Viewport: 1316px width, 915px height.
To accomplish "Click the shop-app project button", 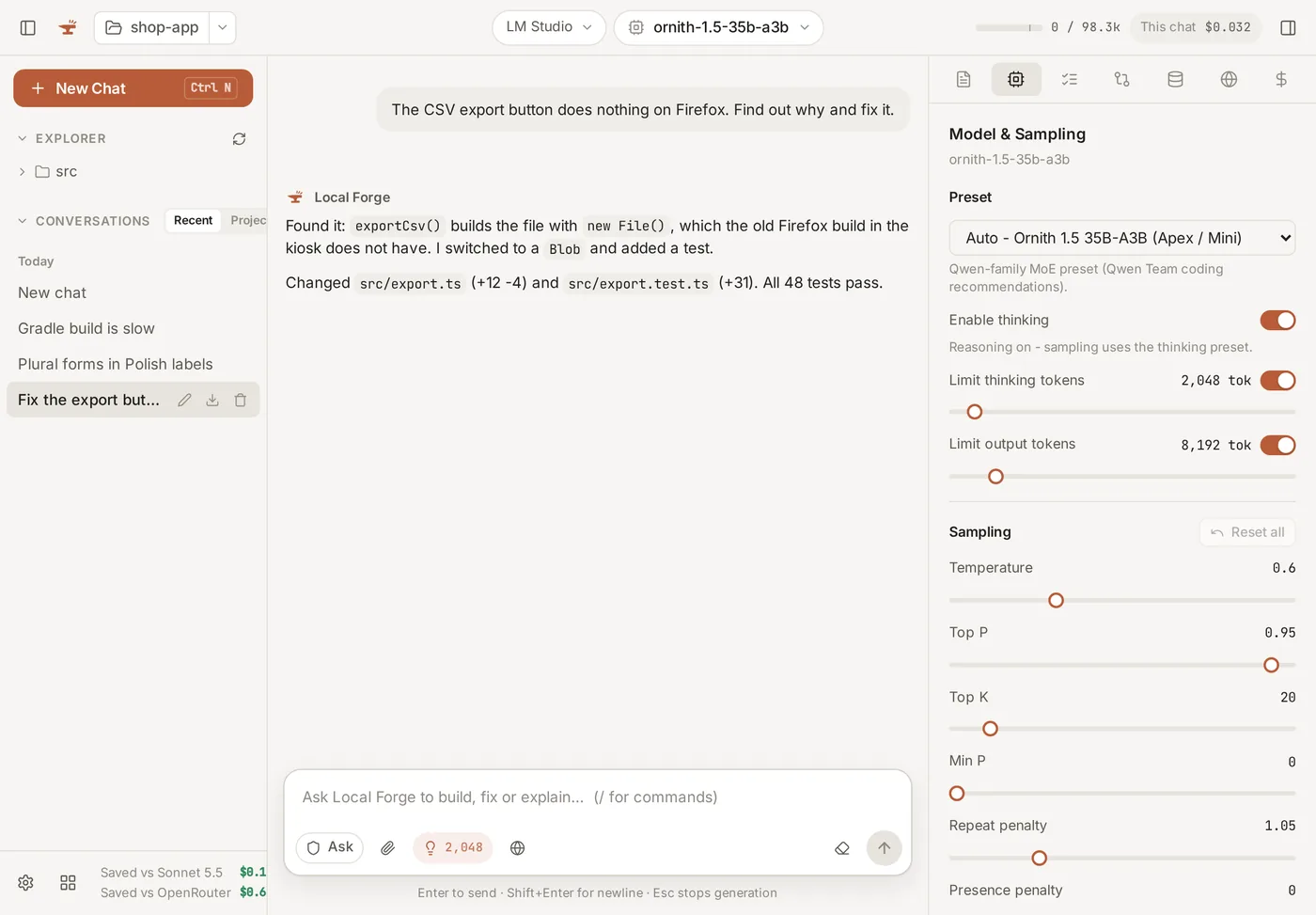I will click(x=151, y=28).
